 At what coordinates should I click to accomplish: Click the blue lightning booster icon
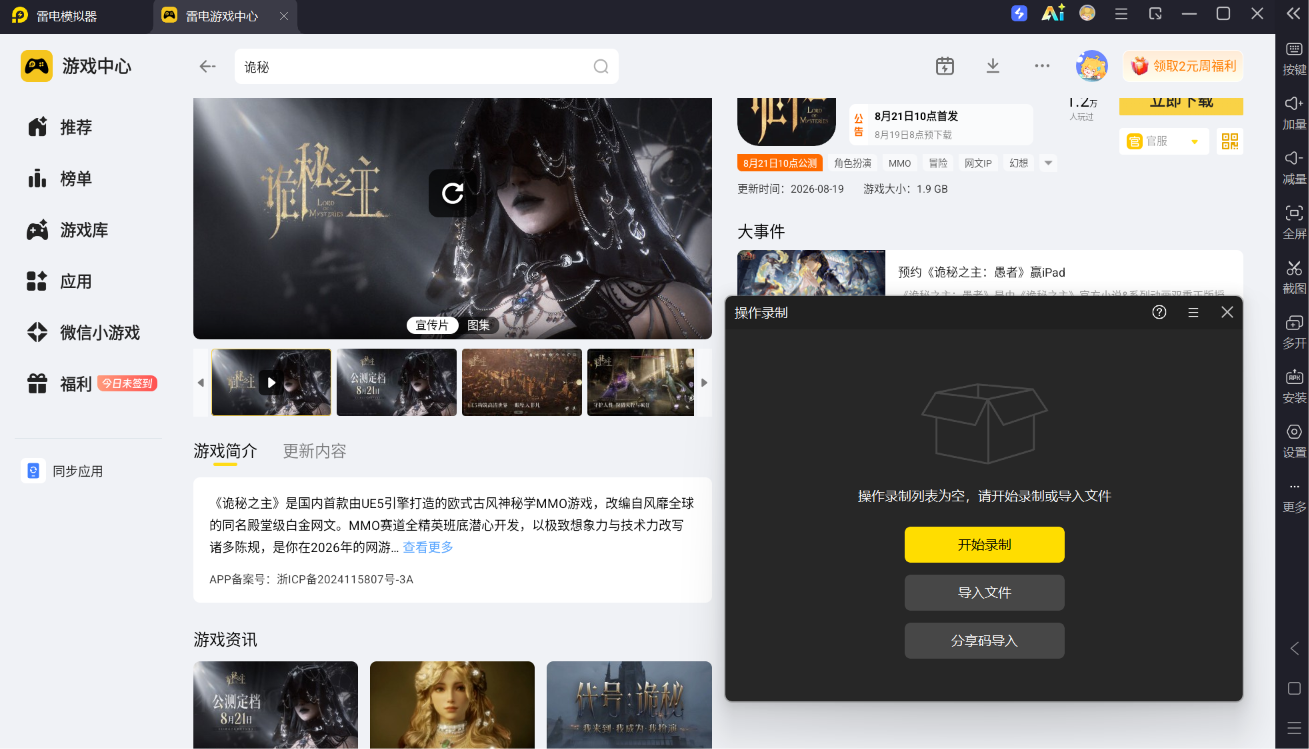pyautogui.click(x=1019, y=13)
